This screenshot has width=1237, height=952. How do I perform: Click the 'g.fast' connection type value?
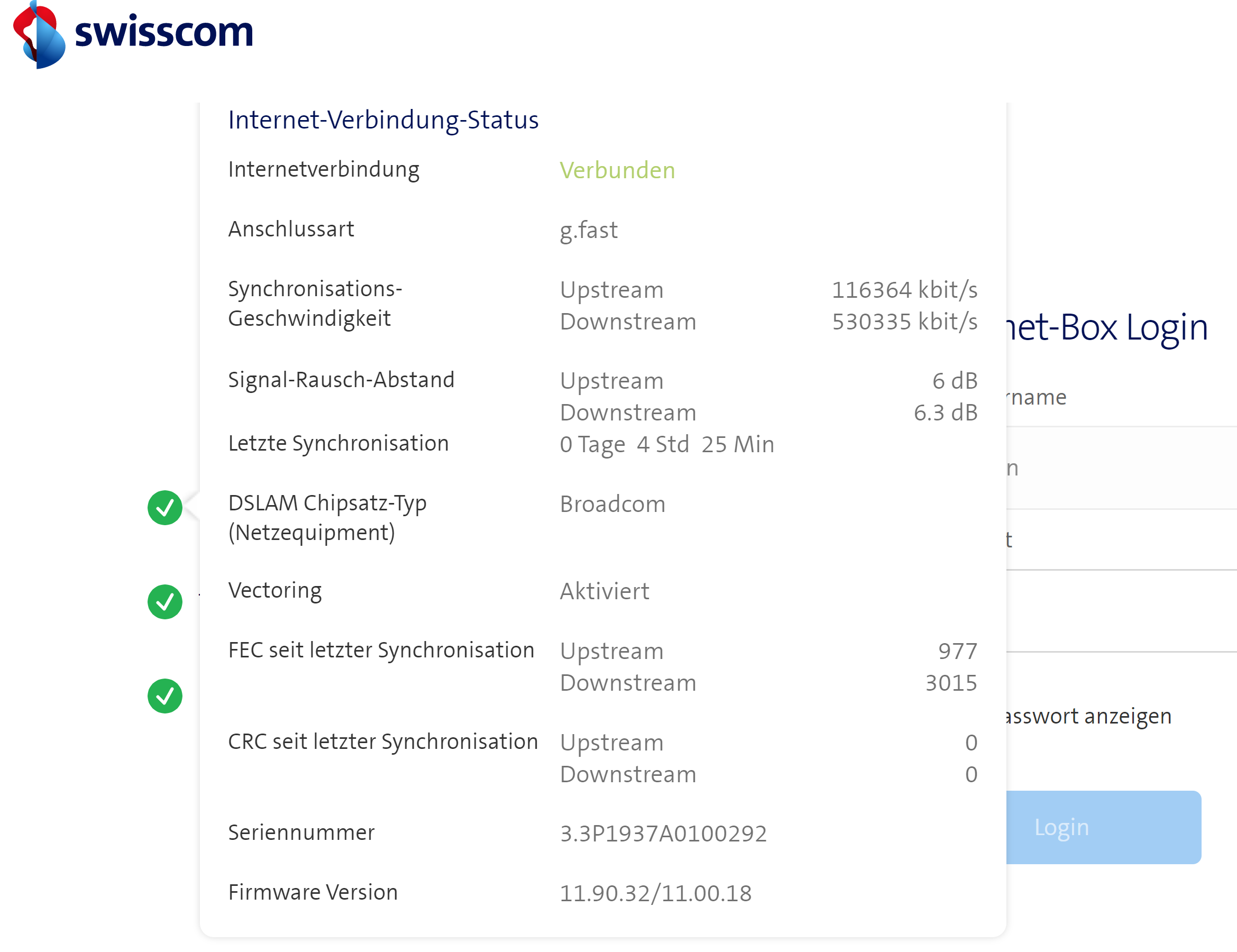pyautogui.click(x=589, y=230)
